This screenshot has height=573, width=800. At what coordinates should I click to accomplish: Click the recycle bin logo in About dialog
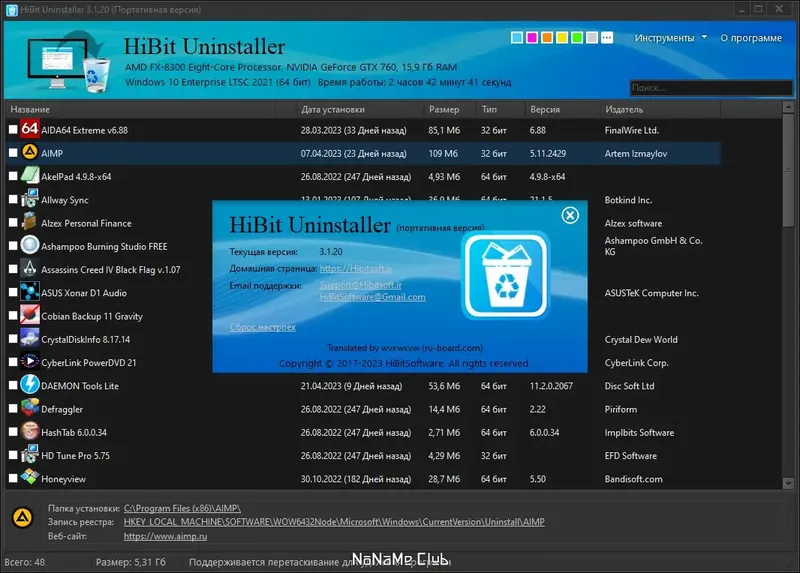pos(505,276)
